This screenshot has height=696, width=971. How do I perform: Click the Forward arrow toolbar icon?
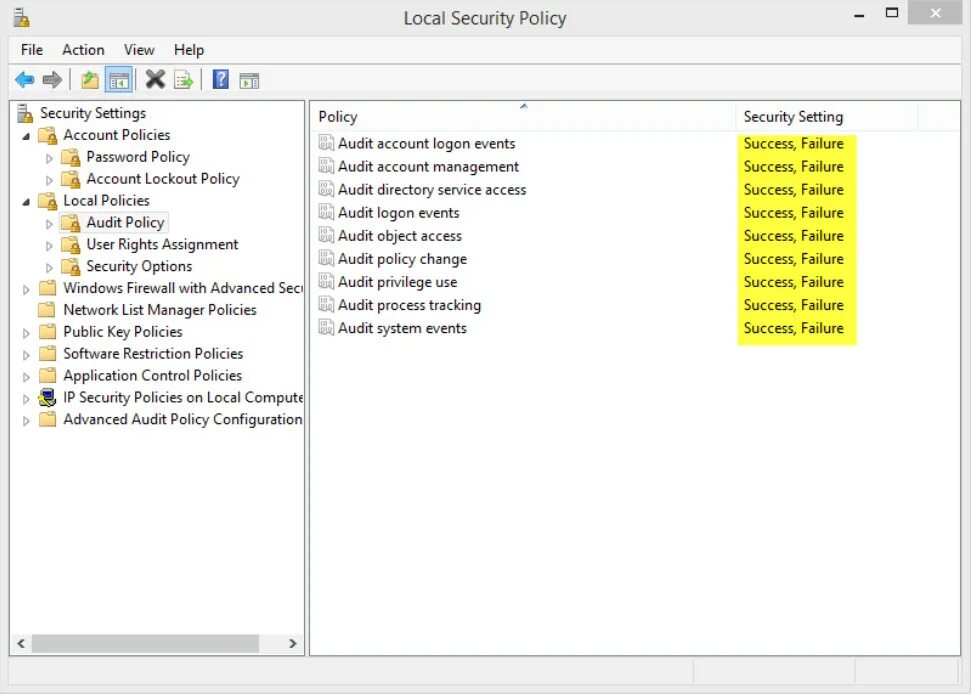[x=52, y=80]
